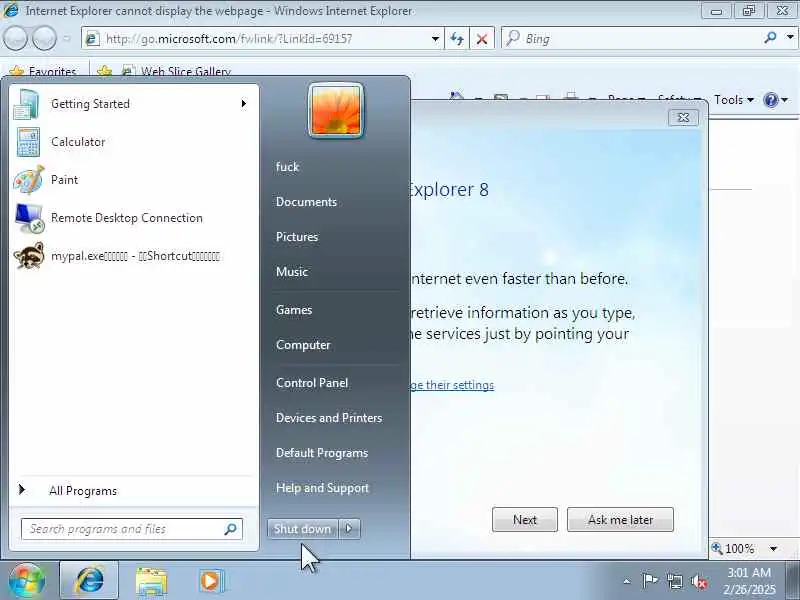Click the Paint palette icon
Viewport: 800px width, 600px height.
(x=29, y=180)
